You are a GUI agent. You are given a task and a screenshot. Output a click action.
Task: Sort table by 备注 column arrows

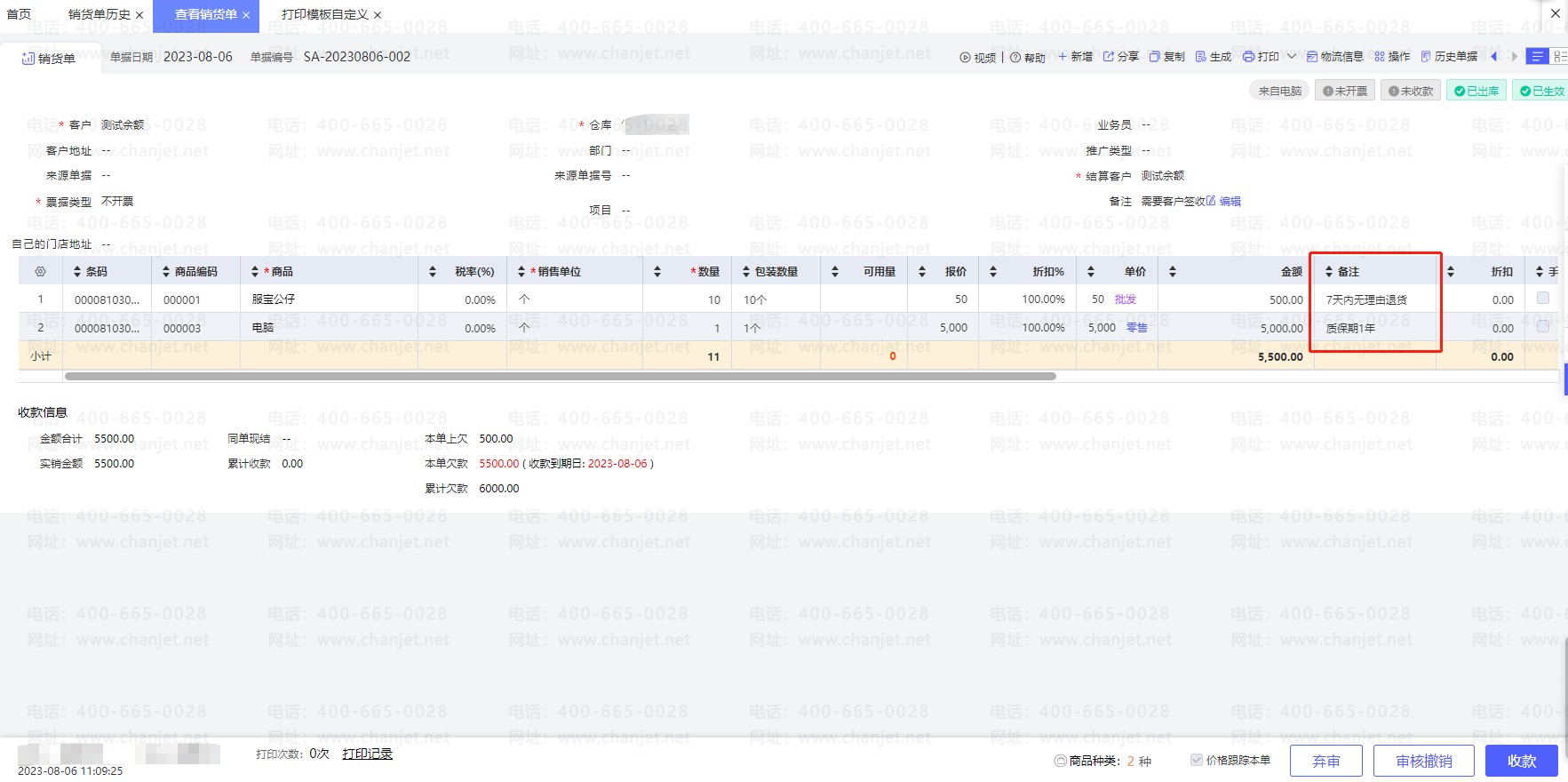click(x=1329, y=272)
